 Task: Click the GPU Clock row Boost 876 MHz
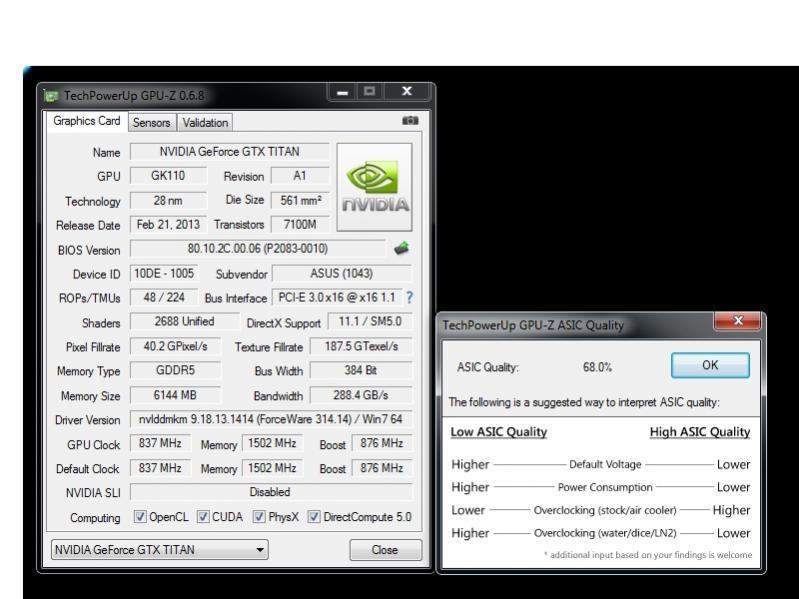click(x=382, y=443)
